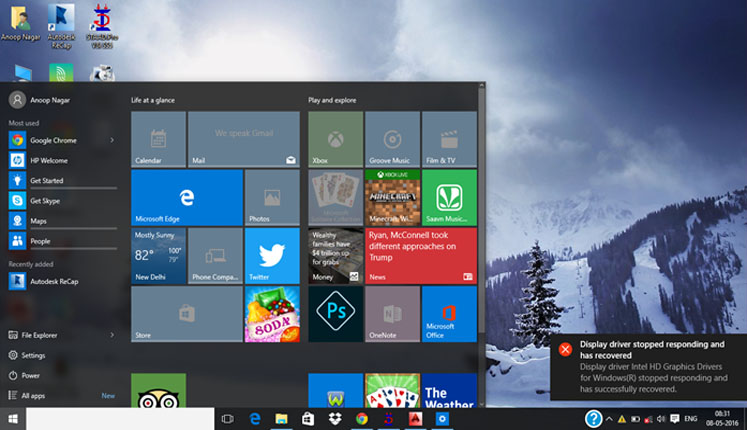Launch the Microsoft Edge tile
747x430 pixels.
click(x=187, y=197)
